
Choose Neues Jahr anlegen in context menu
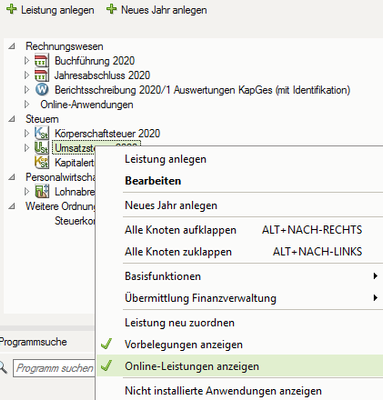click(x=240, y=205)
